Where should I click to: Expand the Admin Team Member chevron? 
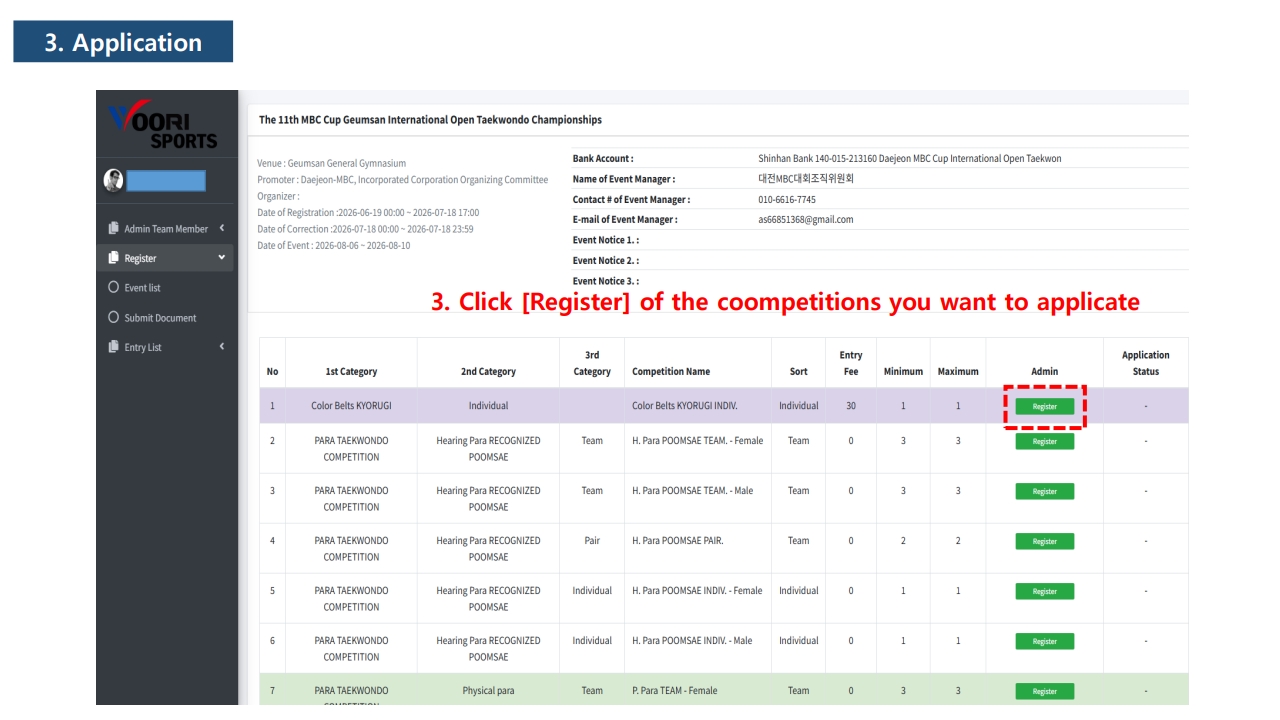[221, 228]
